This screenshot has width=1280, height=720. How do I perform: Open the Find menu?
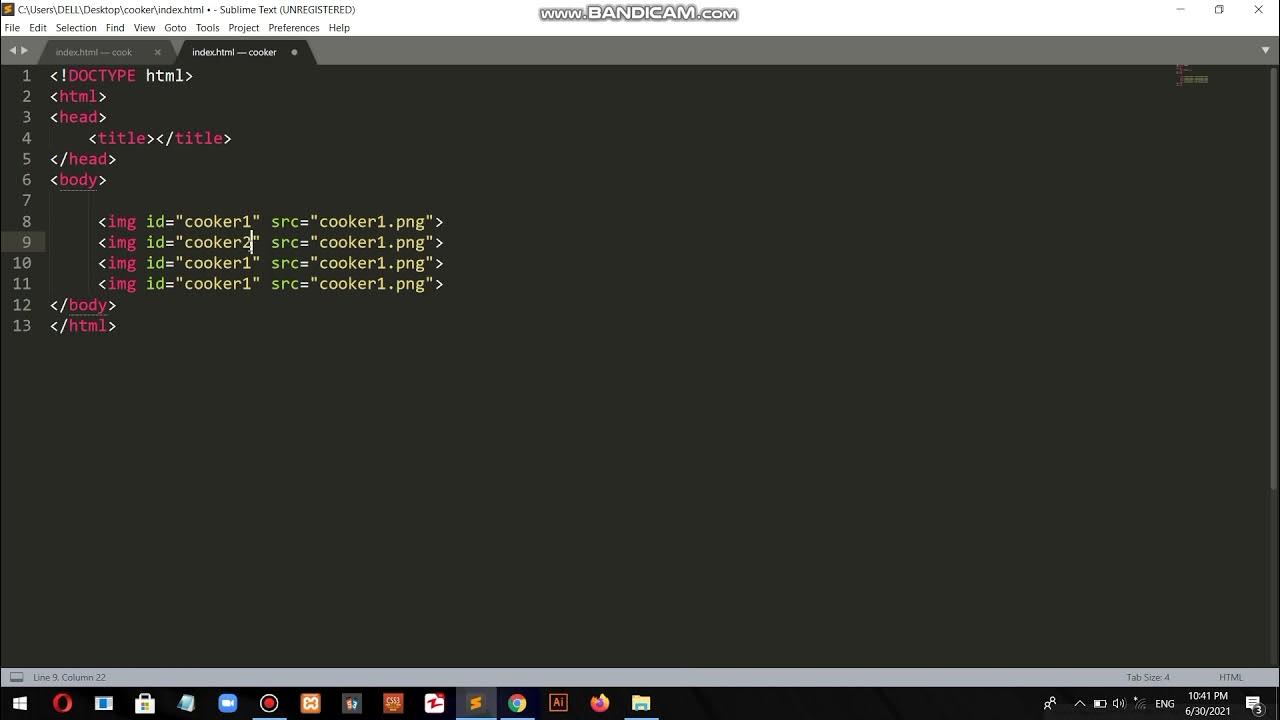tap(115, 28)
